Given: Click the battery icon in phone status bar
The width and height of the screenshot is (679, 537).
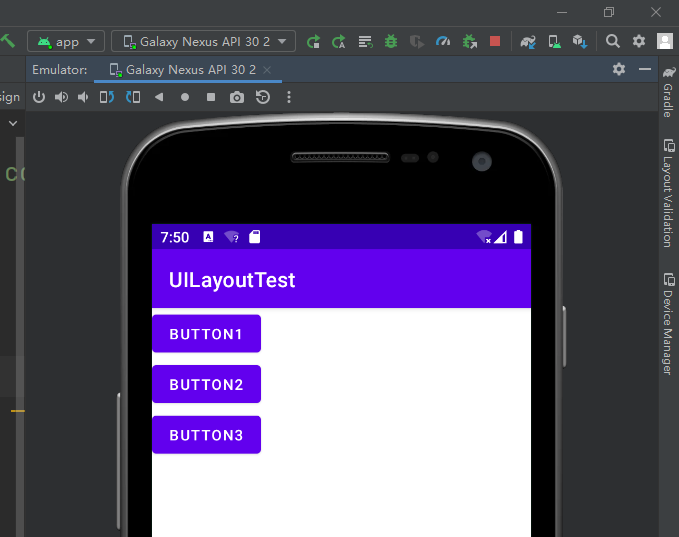Looking at the screenshot, I should (x=518, y=237).
